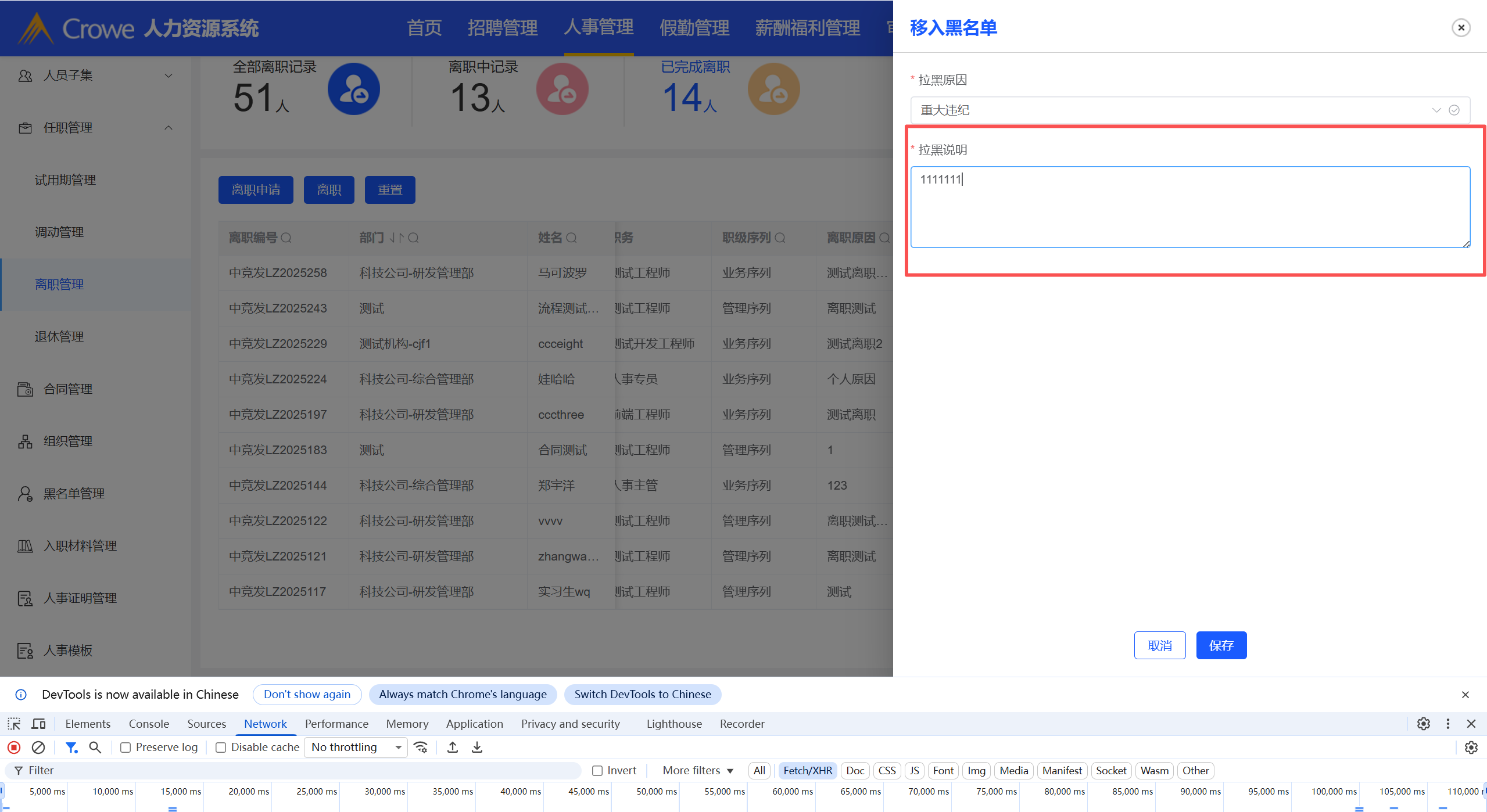Check the Disable cache option
The image size is (1487, 812).
coord(221,748)
